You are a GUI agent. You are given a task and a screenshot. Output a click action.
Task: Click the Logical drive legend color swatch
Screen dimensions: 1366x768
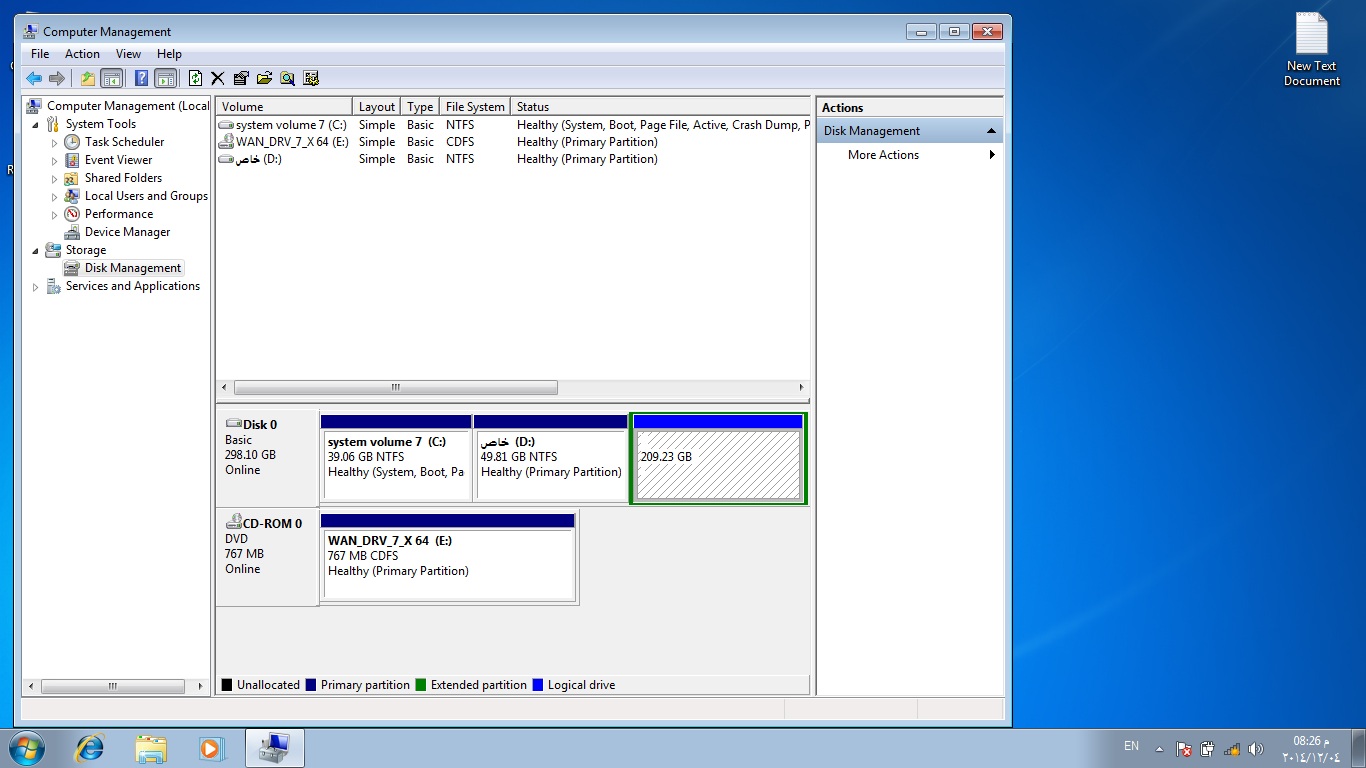click(x=538, y=685)
